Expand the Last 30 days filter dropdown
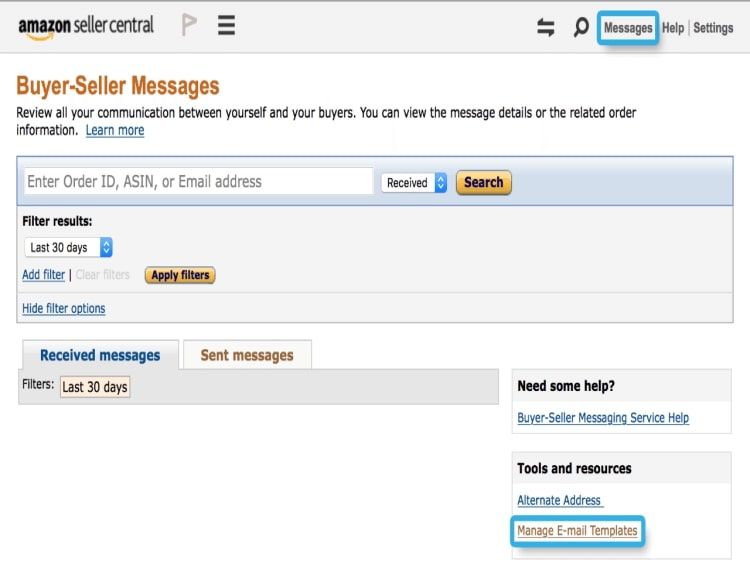750x570 pixels. click(x=68, y=247)
